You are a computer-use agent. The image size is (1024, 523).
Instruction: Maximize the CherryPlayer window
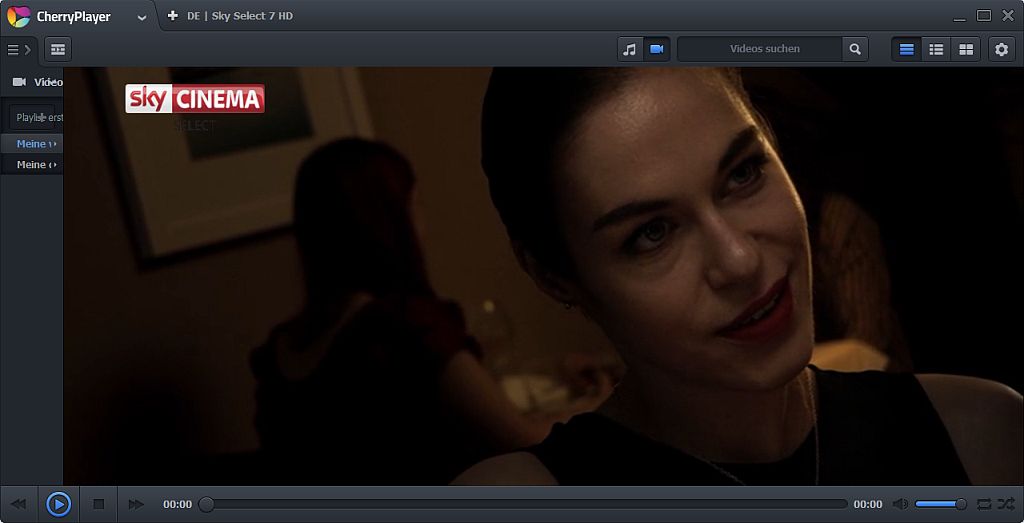pos(984,15)
